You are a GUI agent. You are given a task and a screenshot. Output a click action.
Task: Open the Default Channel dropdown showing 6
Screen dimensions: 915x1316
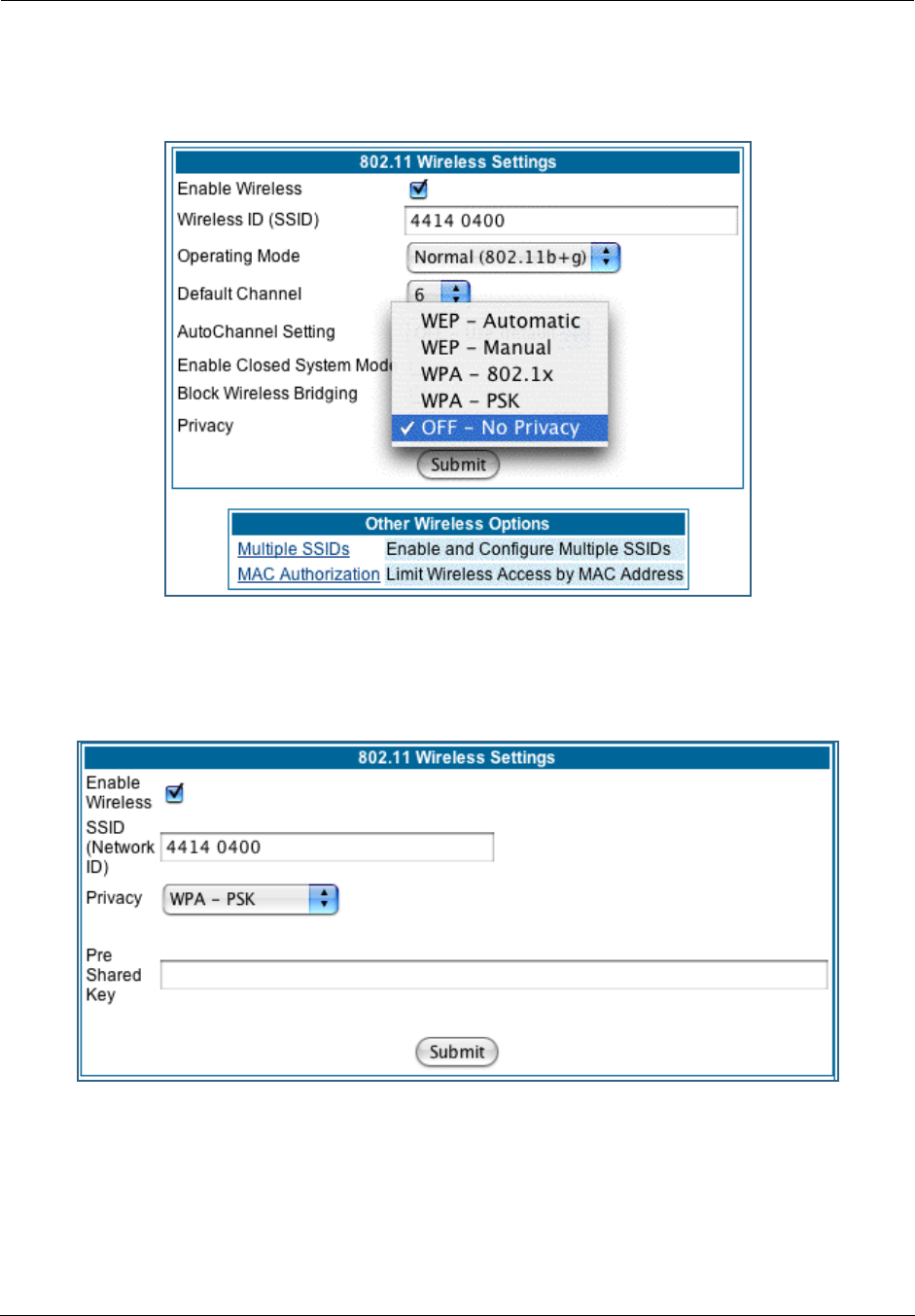(x=439, y=293)
